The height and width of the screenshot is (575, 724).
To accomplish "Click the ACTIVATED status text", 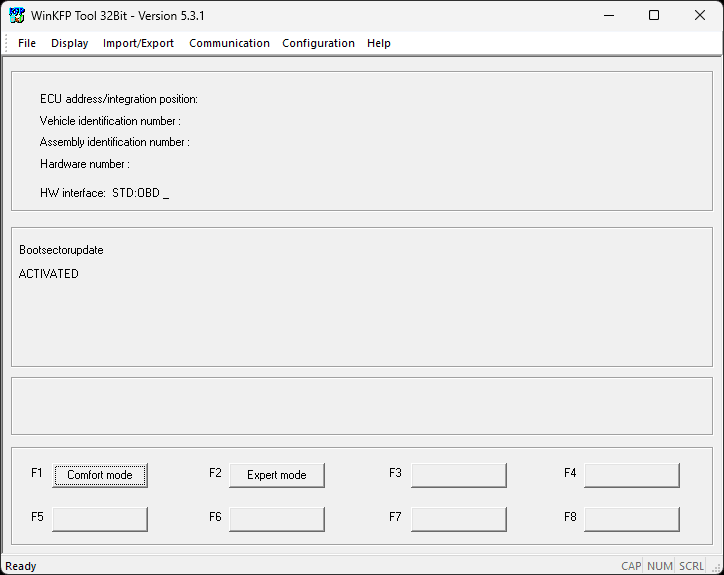I will click(48, 274).
